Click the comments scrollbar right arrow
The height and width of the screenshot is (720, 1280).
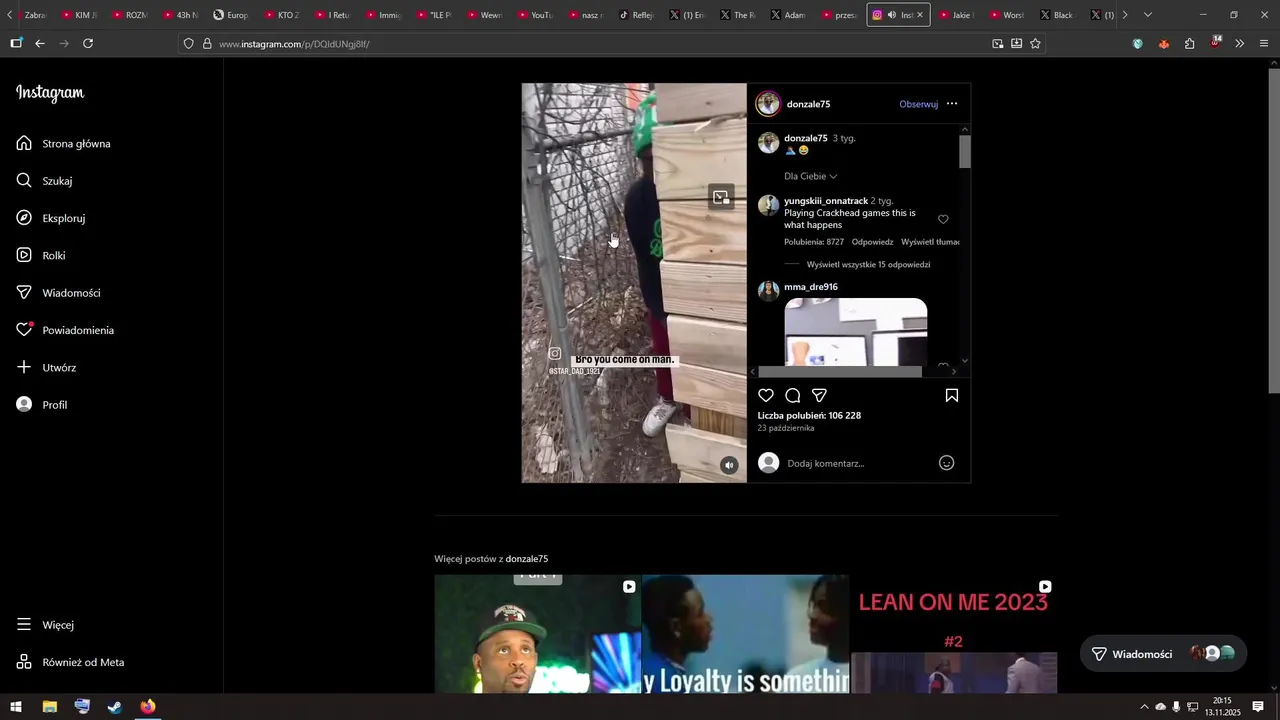(953, 371)
